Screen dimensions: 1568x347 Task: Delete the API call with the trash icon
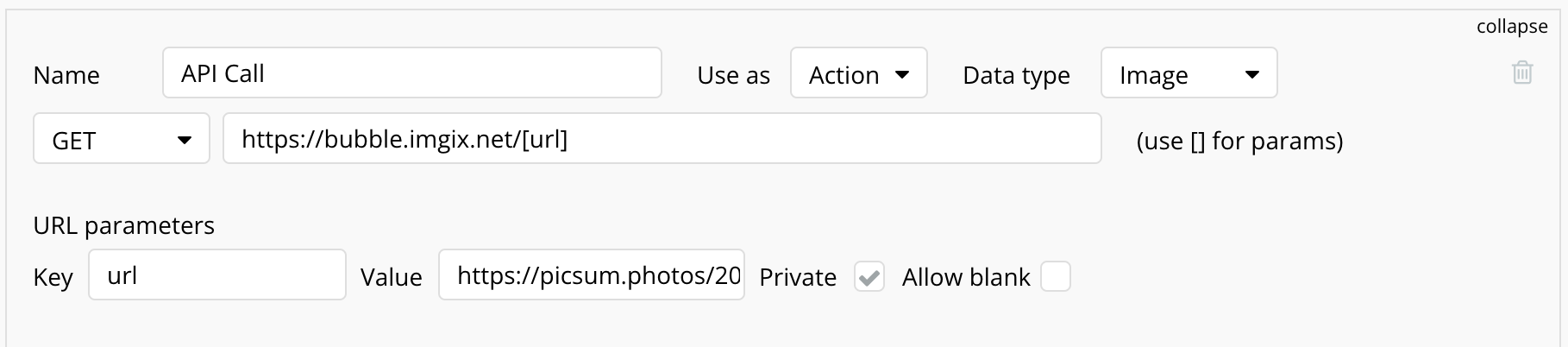(1522, 73)
